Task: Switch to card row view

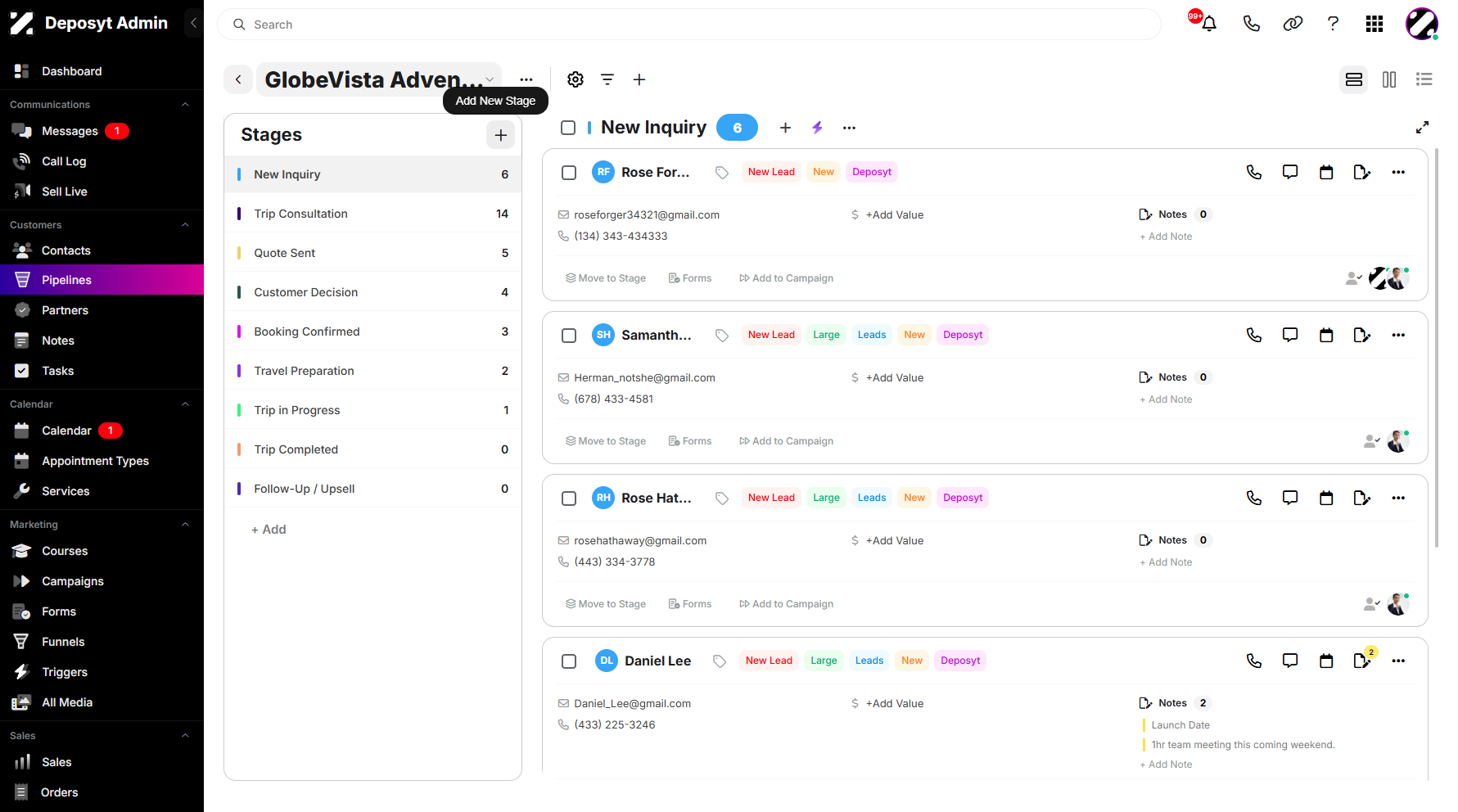Action: (1354, 79)
